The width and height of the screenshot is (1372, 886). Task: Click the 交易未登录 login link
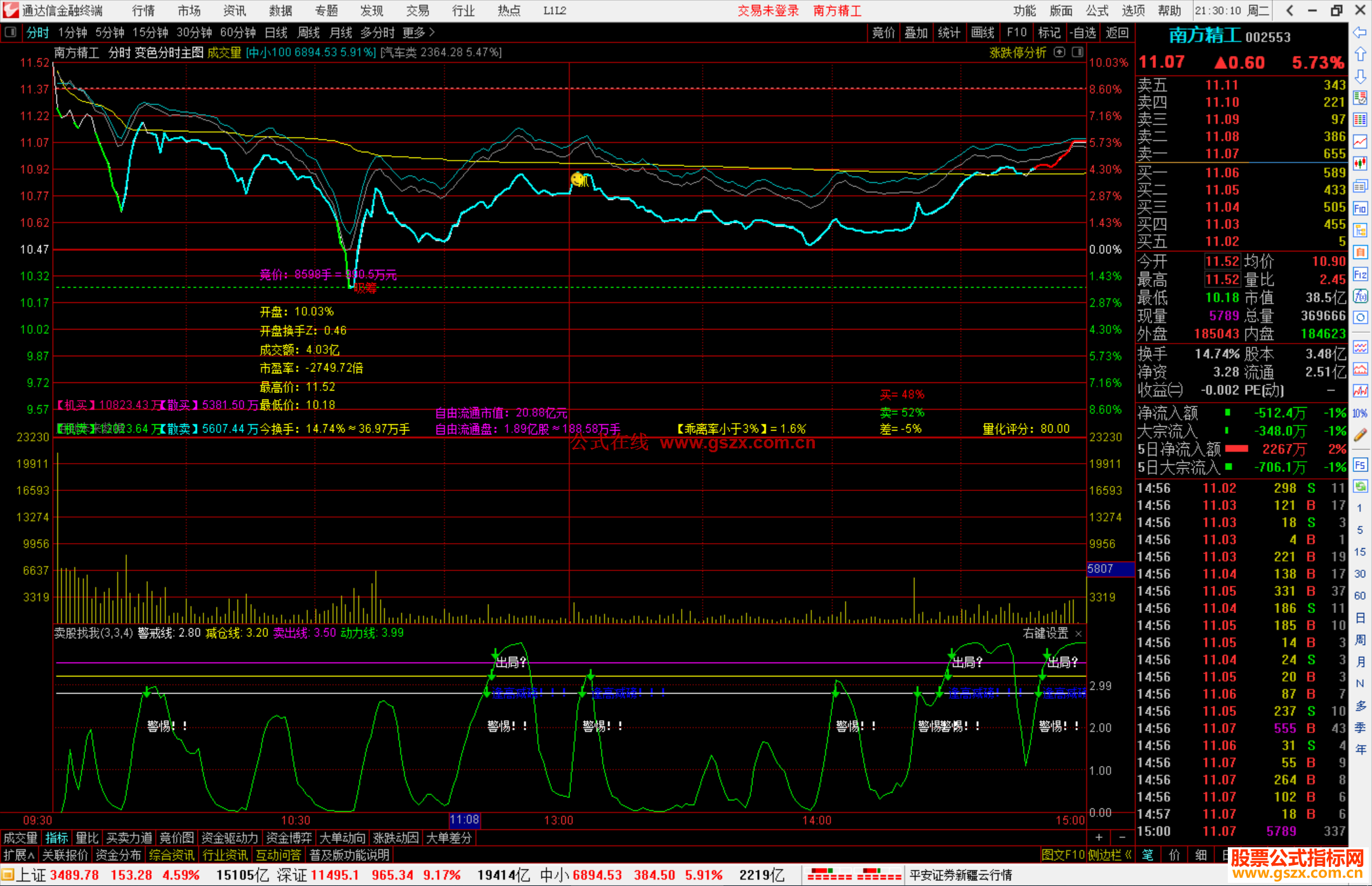768,10
